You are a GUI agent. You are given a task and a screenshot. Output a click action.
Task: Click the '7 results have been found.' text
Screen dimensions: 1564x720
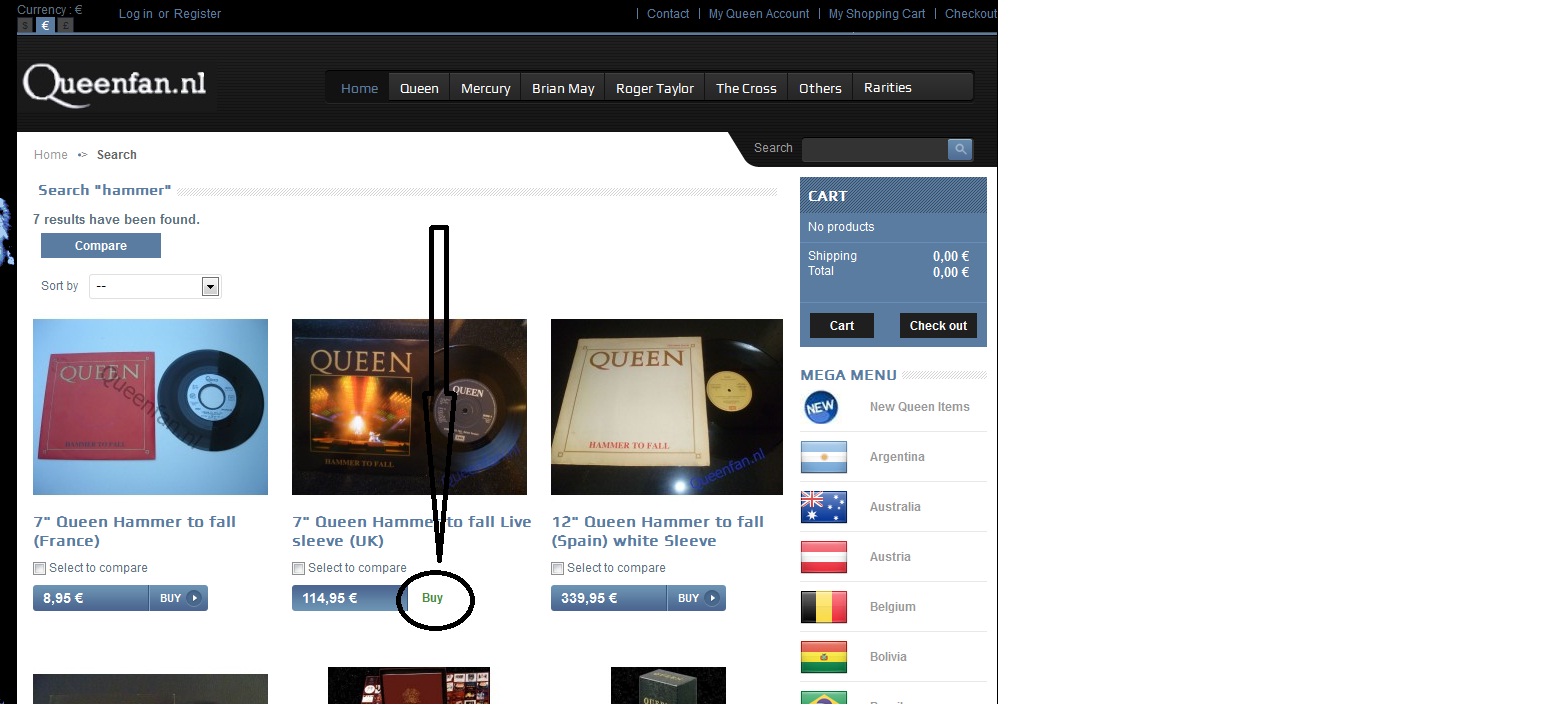coord(116,219)
